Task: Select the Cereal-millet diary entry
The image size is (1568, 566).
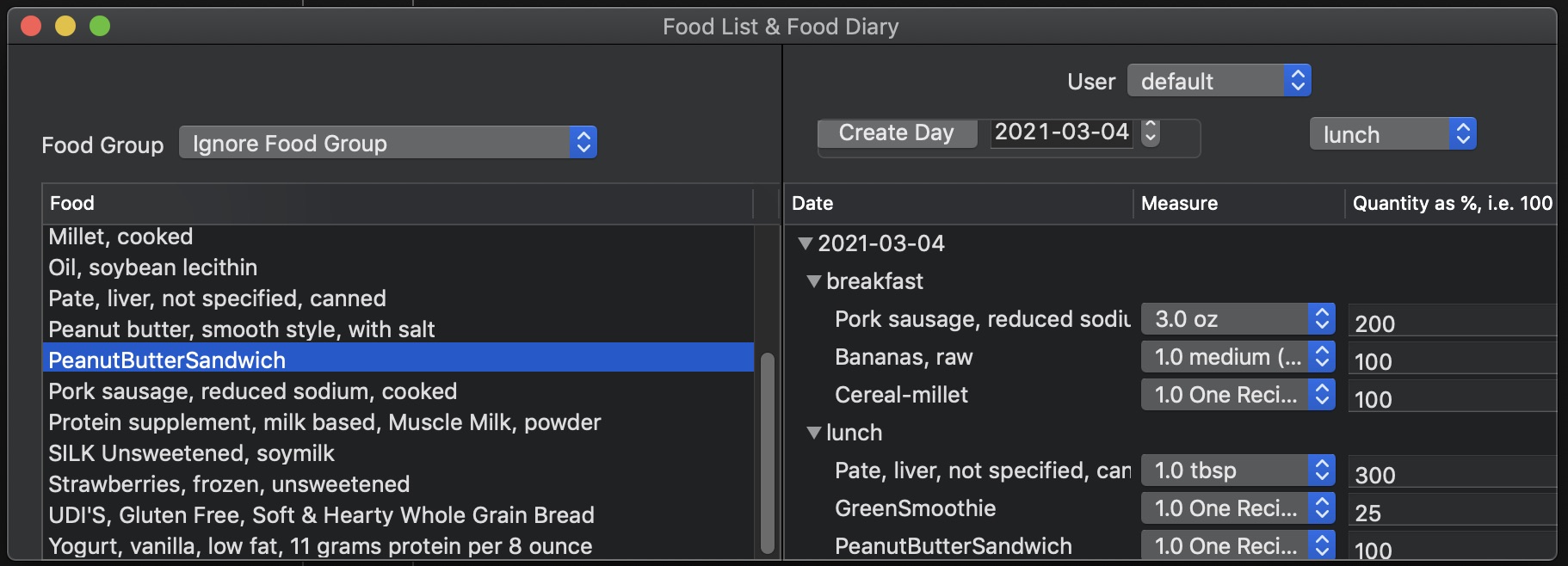Action: pos(901,395)
